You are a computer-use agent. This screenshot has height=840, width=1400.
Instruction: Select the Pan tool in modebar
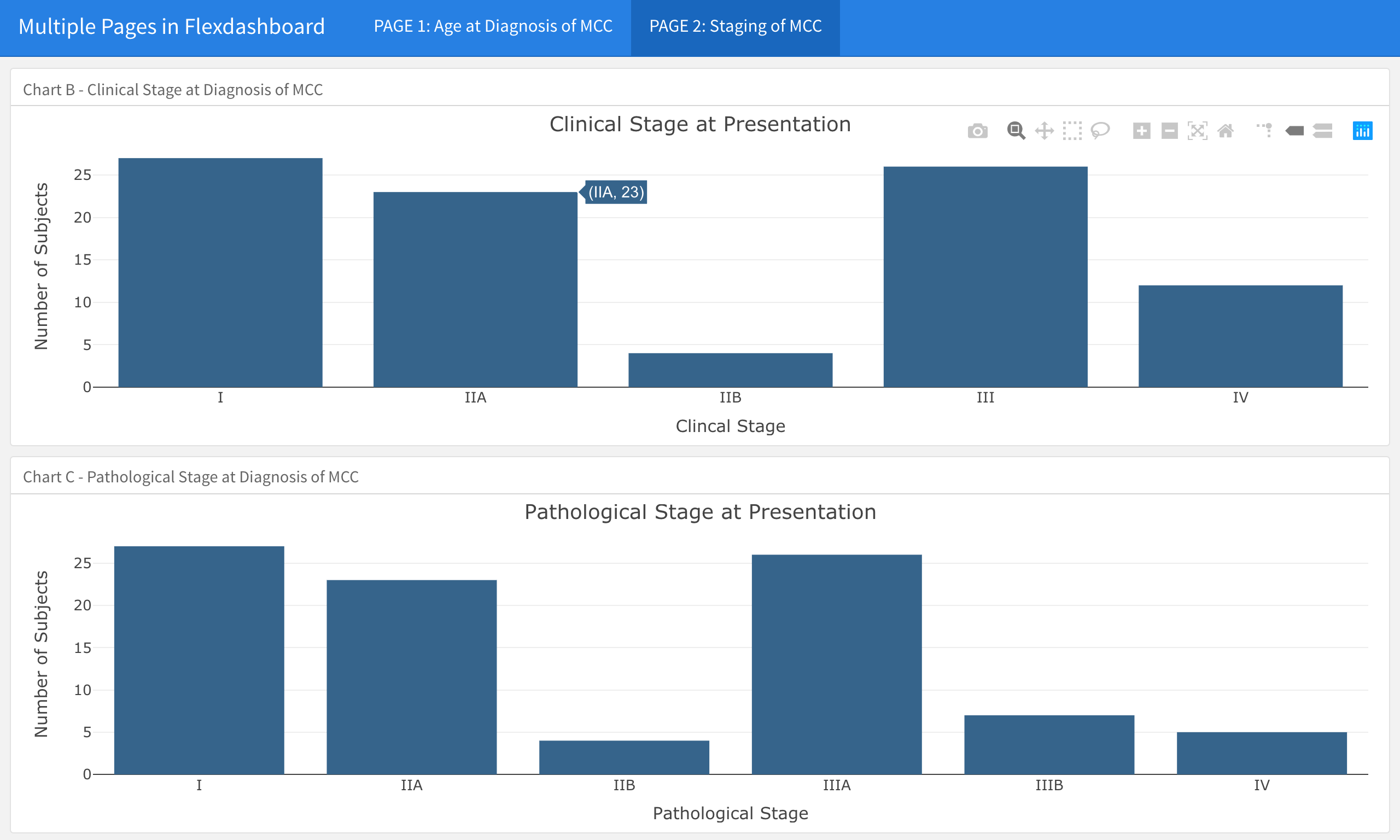1044,131
